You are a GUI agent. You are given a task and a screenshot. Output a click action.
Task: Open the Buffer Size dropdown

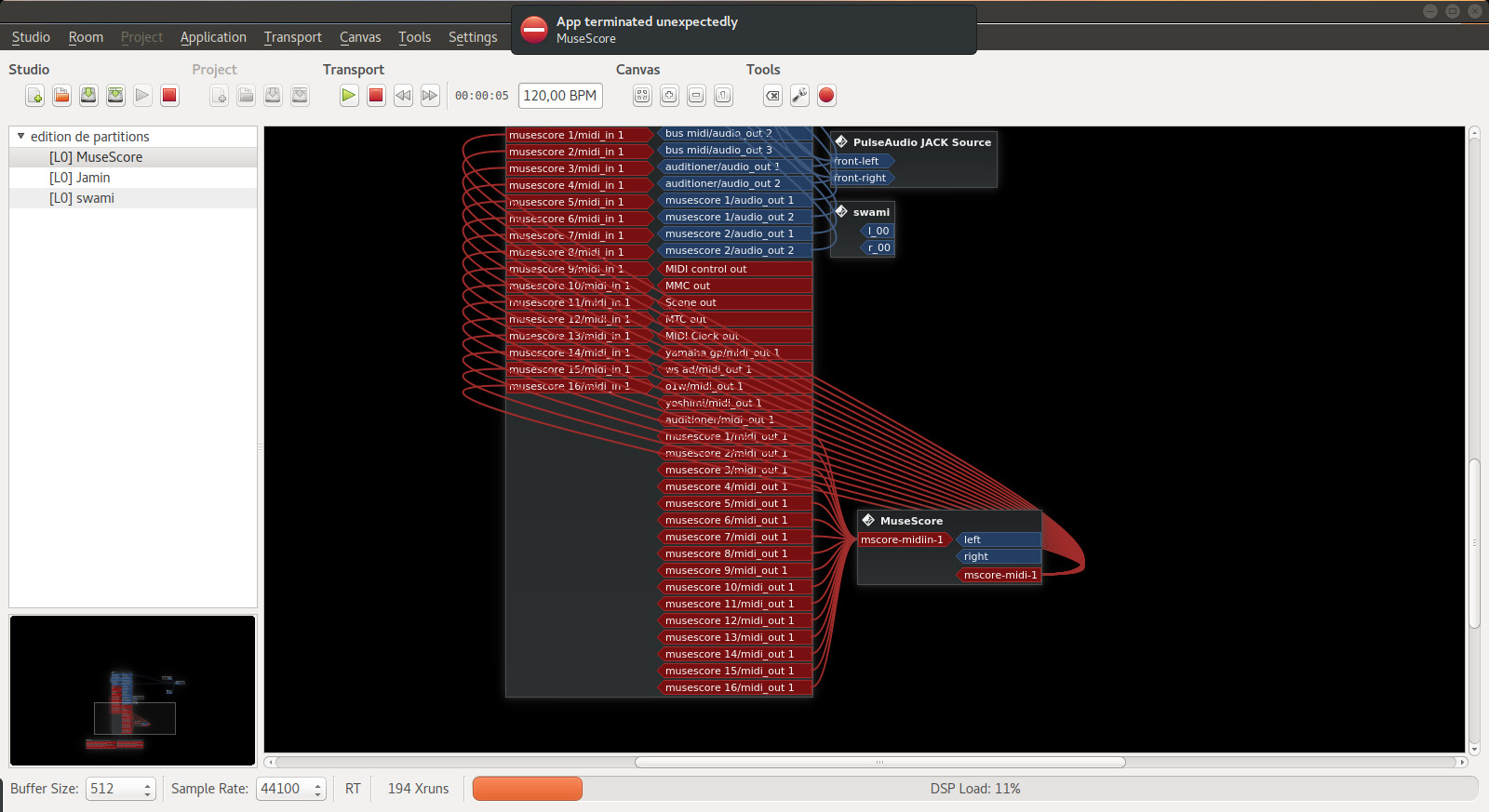coord(120,789)
